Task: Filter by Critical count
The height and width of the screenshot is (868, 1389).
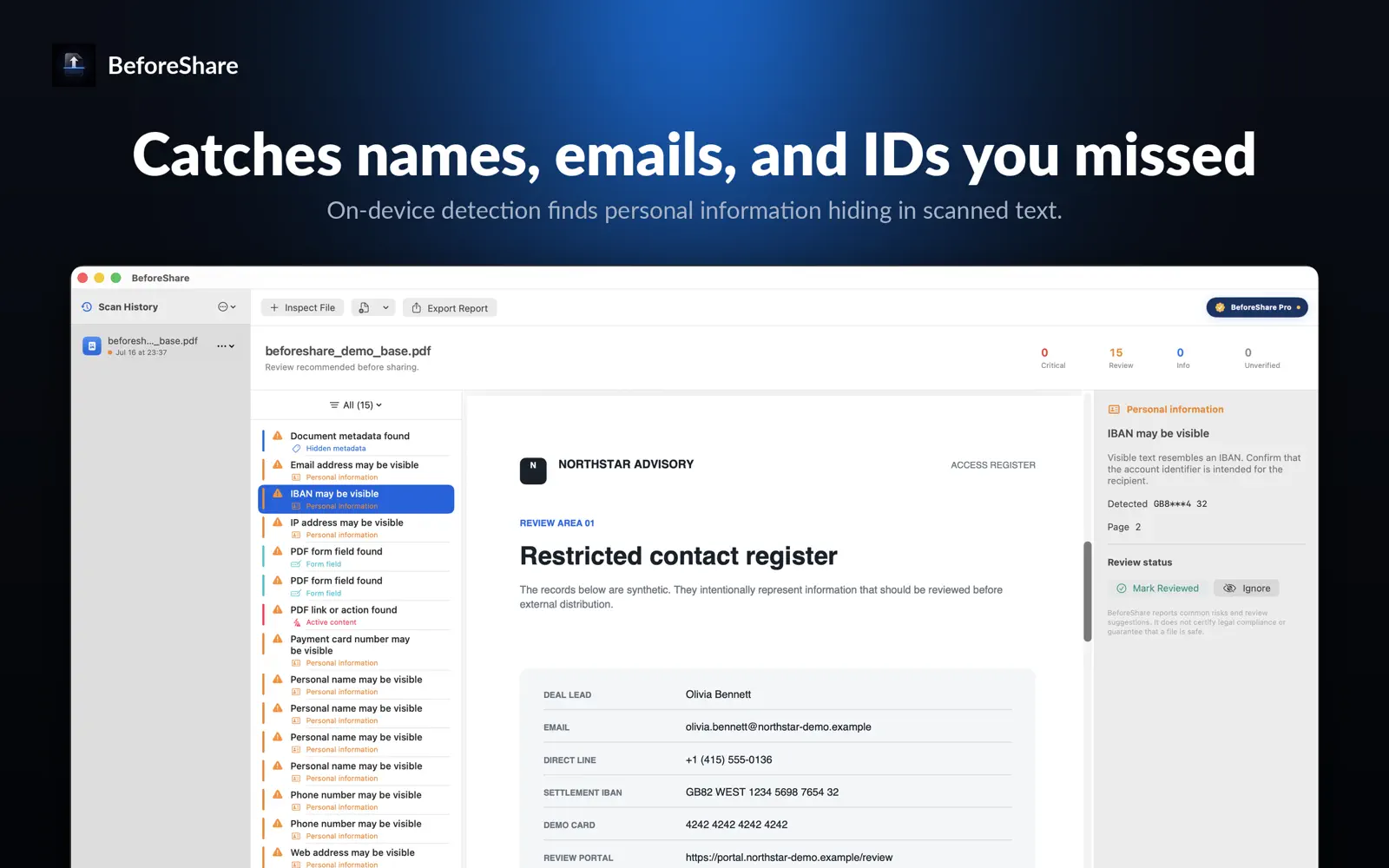Action: click(x=1052, y=358)
